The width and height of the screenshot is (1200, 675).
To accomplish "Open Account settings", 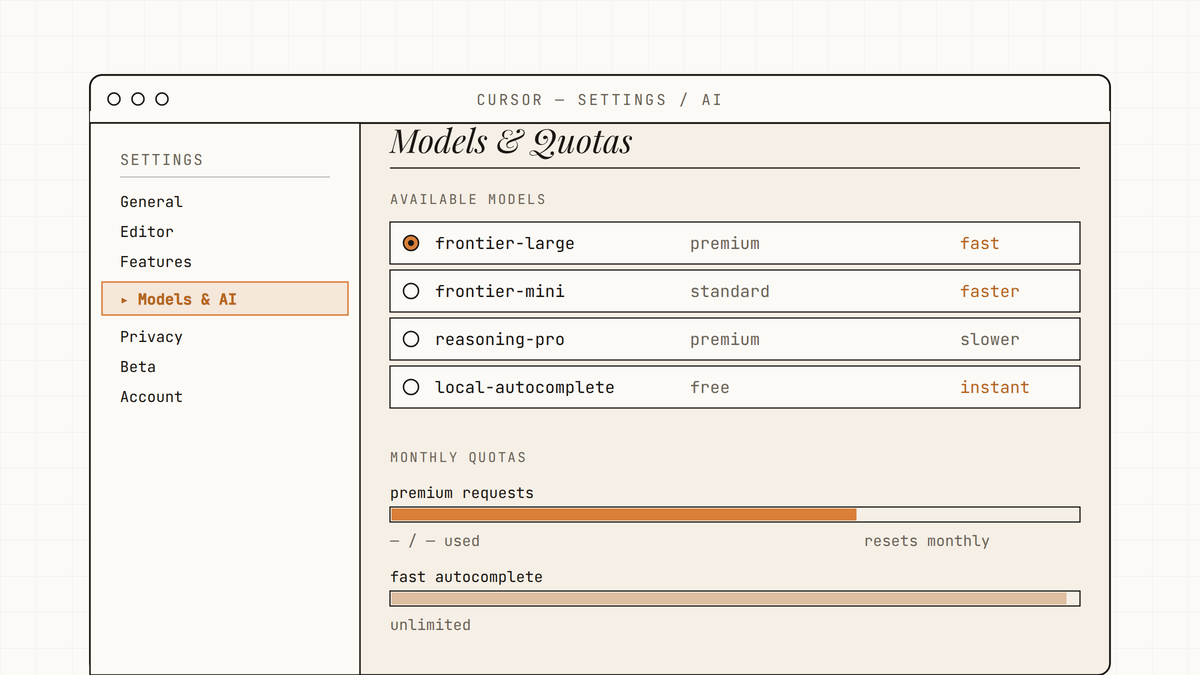I will coord(151,397).
